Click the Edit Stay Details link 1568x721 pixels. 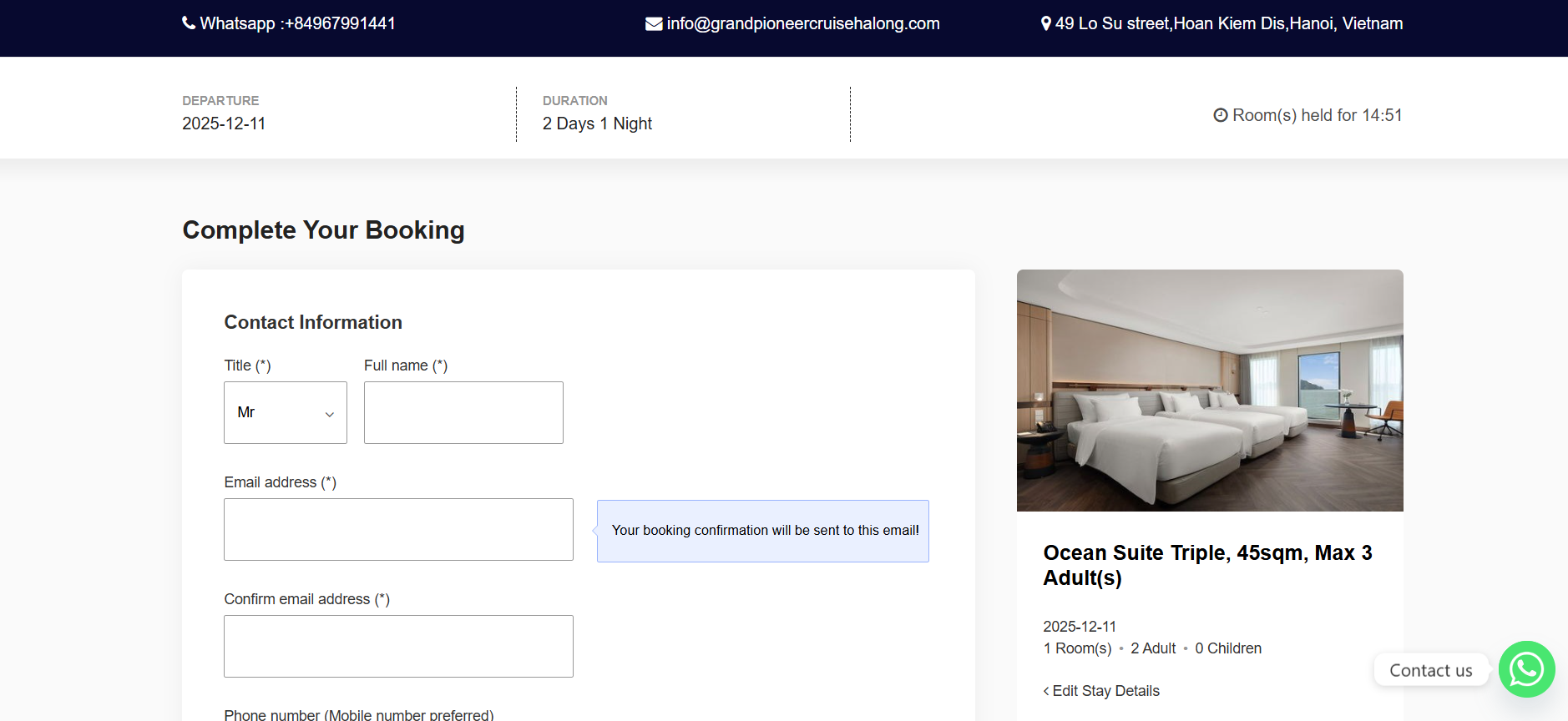[1105, 691]
